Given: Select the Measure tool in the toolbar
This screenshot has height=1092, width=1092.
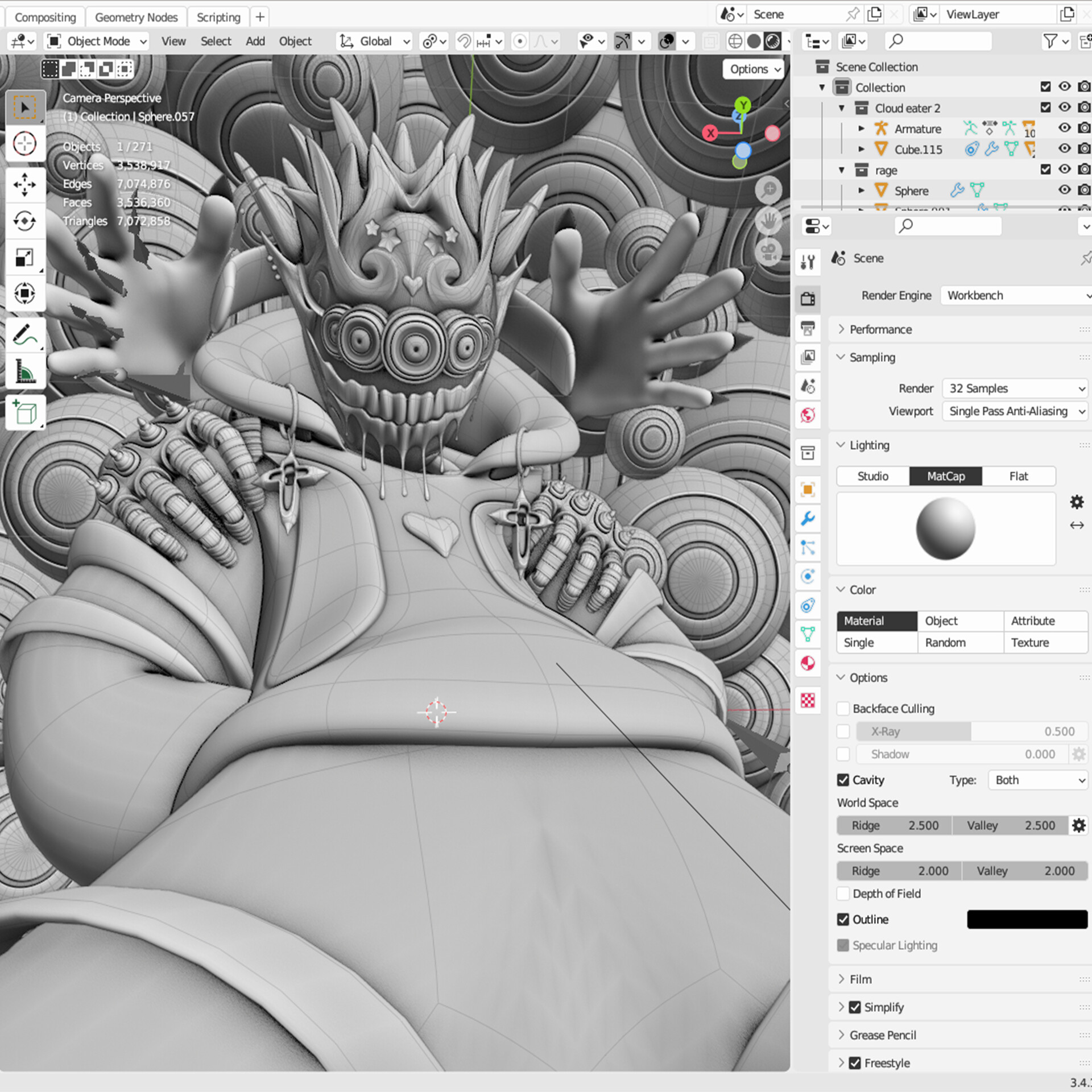Looking at the screenshot, I should click(x=26, y=371).
